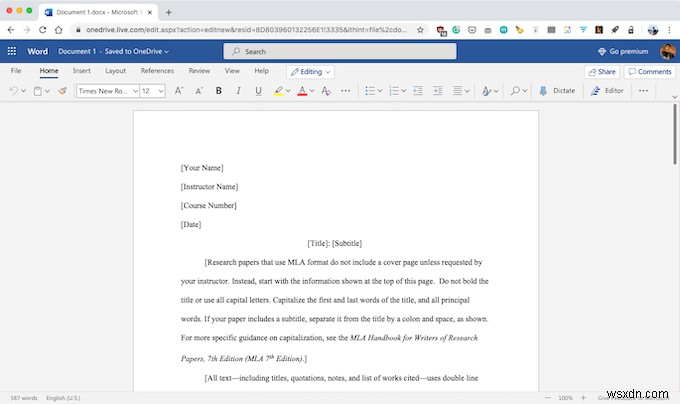Click the 587 words count
The image size is (680, 404).
[24, 398]
